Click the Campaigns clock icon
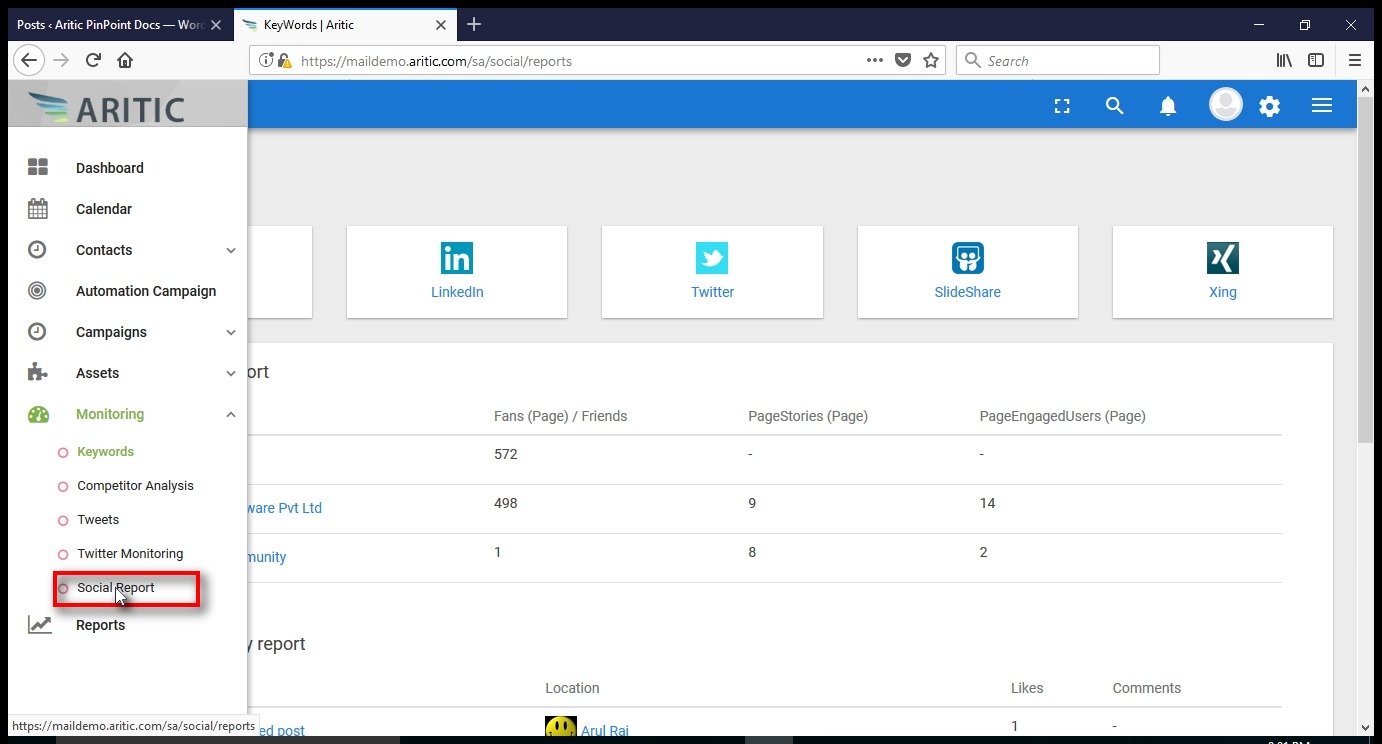This screenshot has height=744, width=1382. tap(37, 331)
